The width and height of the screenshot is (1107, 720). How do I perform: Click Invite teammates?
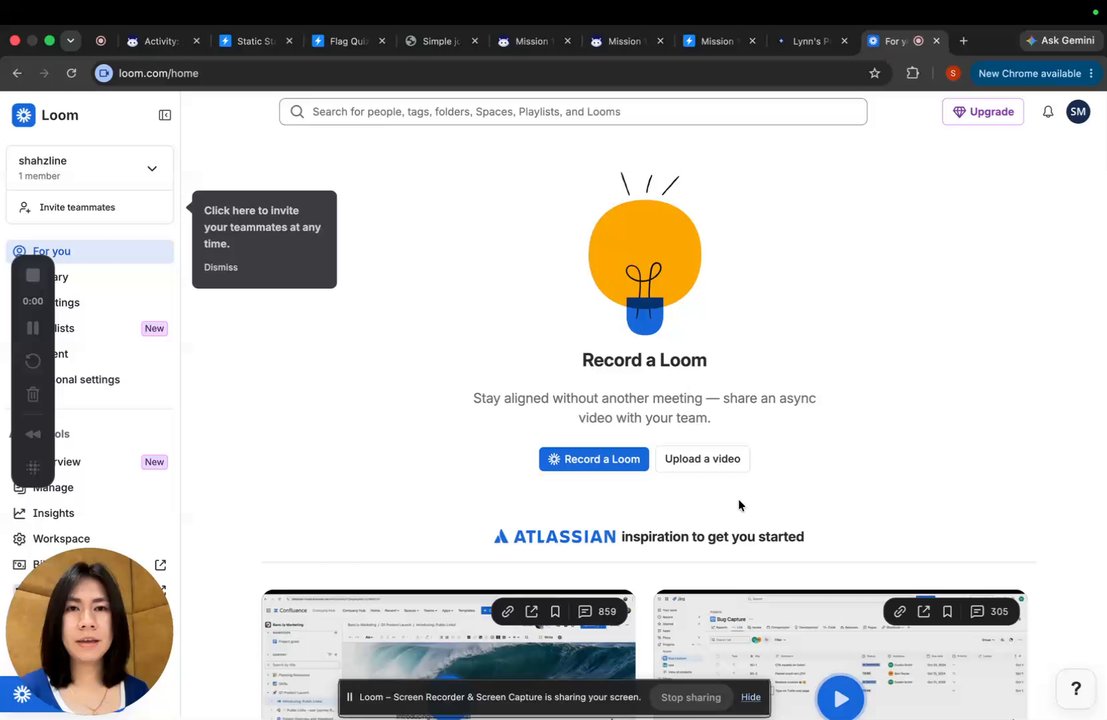(90, 207)
